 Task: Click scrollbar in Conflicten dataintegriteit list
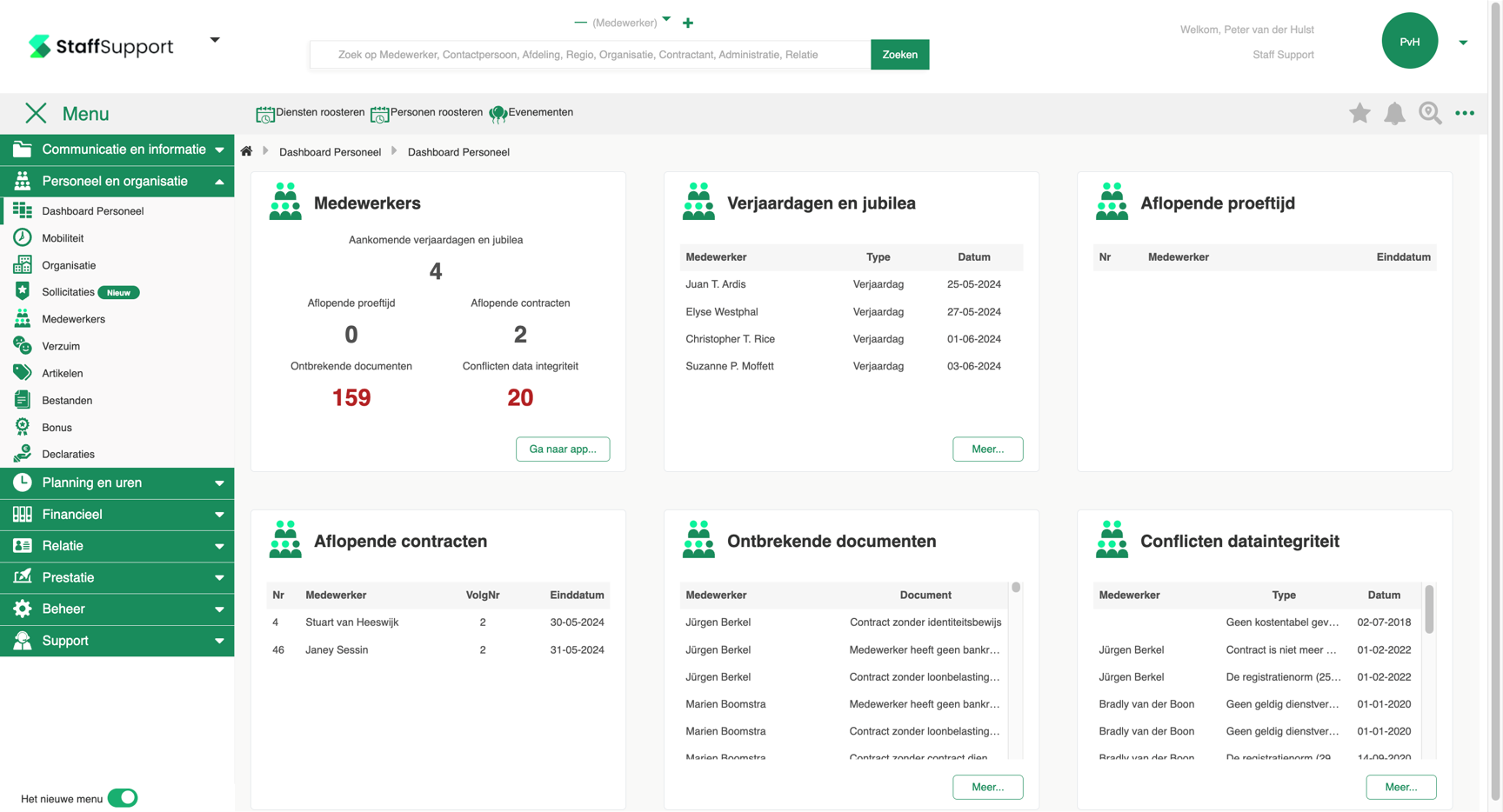tap(1429, 609)
